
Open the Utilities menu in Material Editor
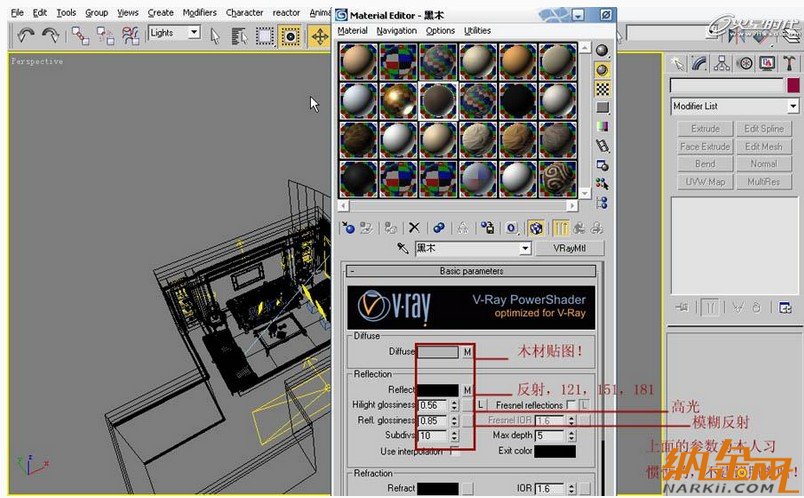pyautogui.click(x=477, y=31)
